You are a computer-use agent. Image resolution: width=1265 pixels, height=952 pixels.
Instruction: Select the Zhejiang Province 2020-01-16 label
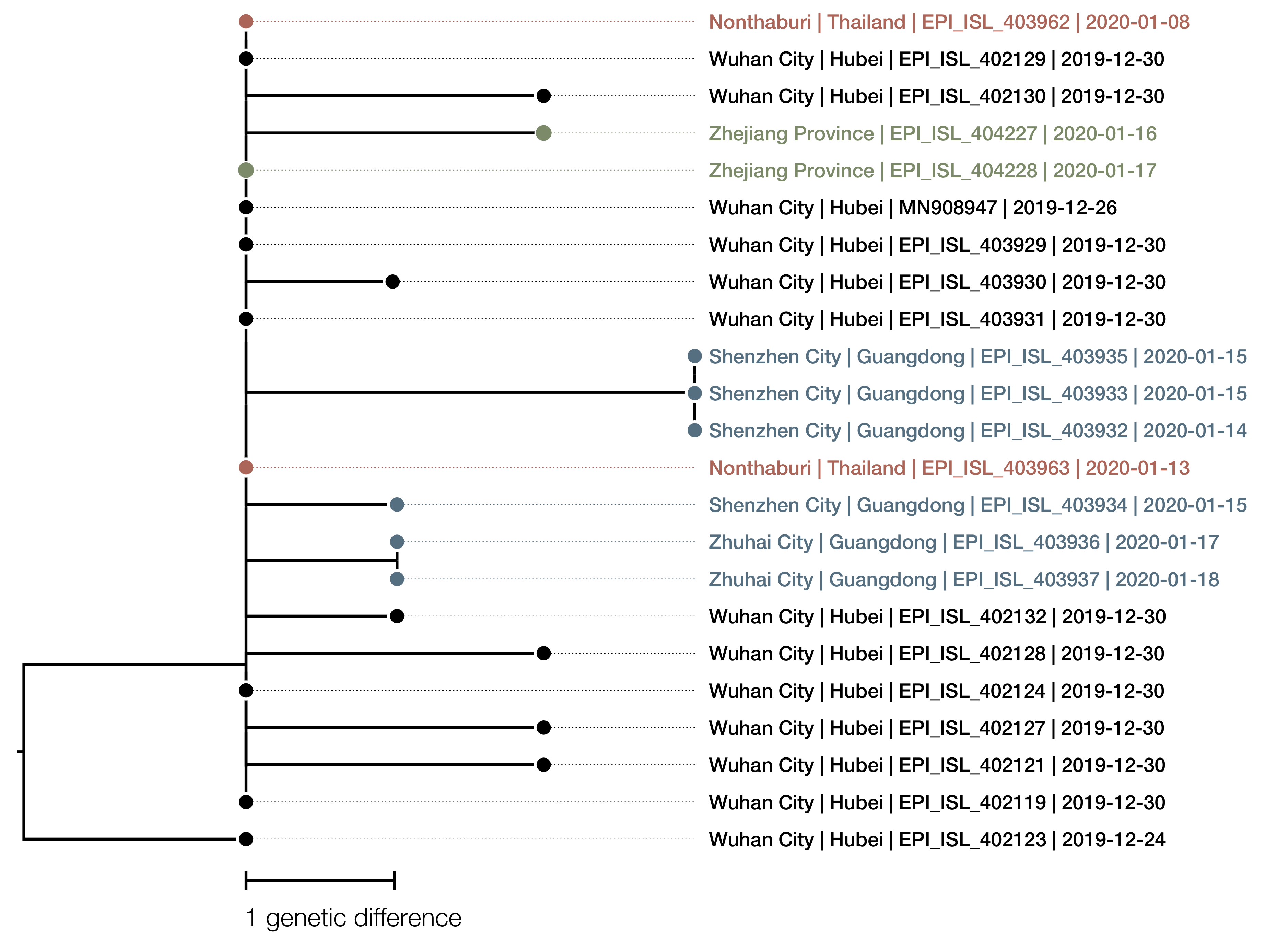[932, 133]
